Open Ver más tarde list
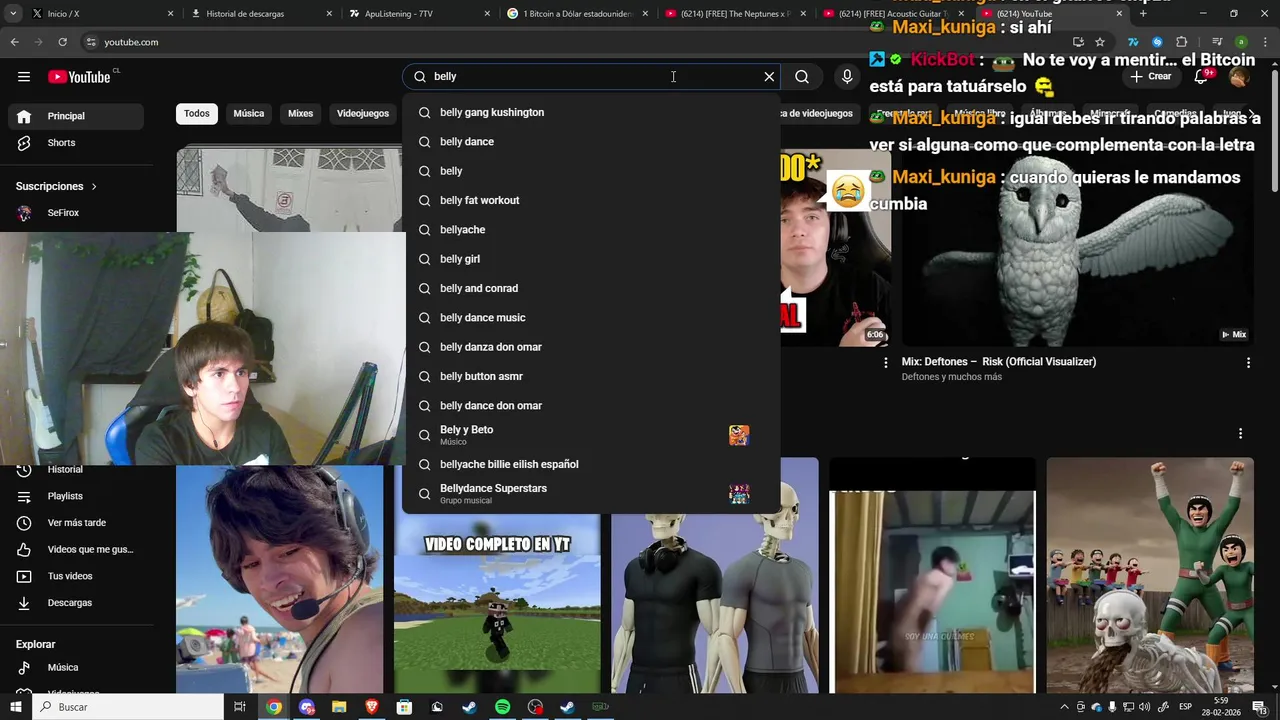The image size is (1280, 720). [x=76, y=523]
